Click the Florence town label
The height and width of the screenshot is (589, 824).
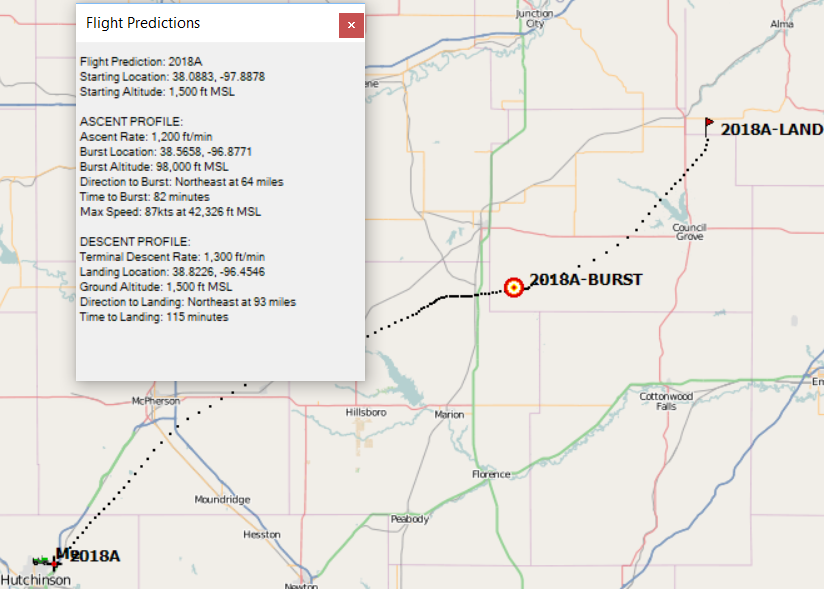point(491,474)
